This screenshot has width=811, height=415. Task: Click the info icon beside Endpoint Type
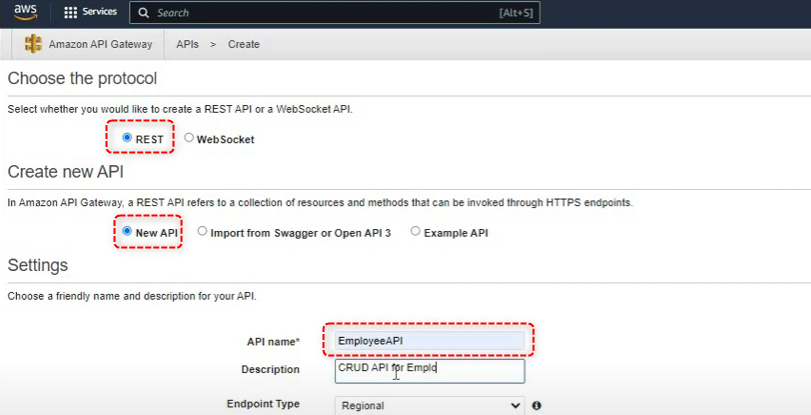coord(536,405)
